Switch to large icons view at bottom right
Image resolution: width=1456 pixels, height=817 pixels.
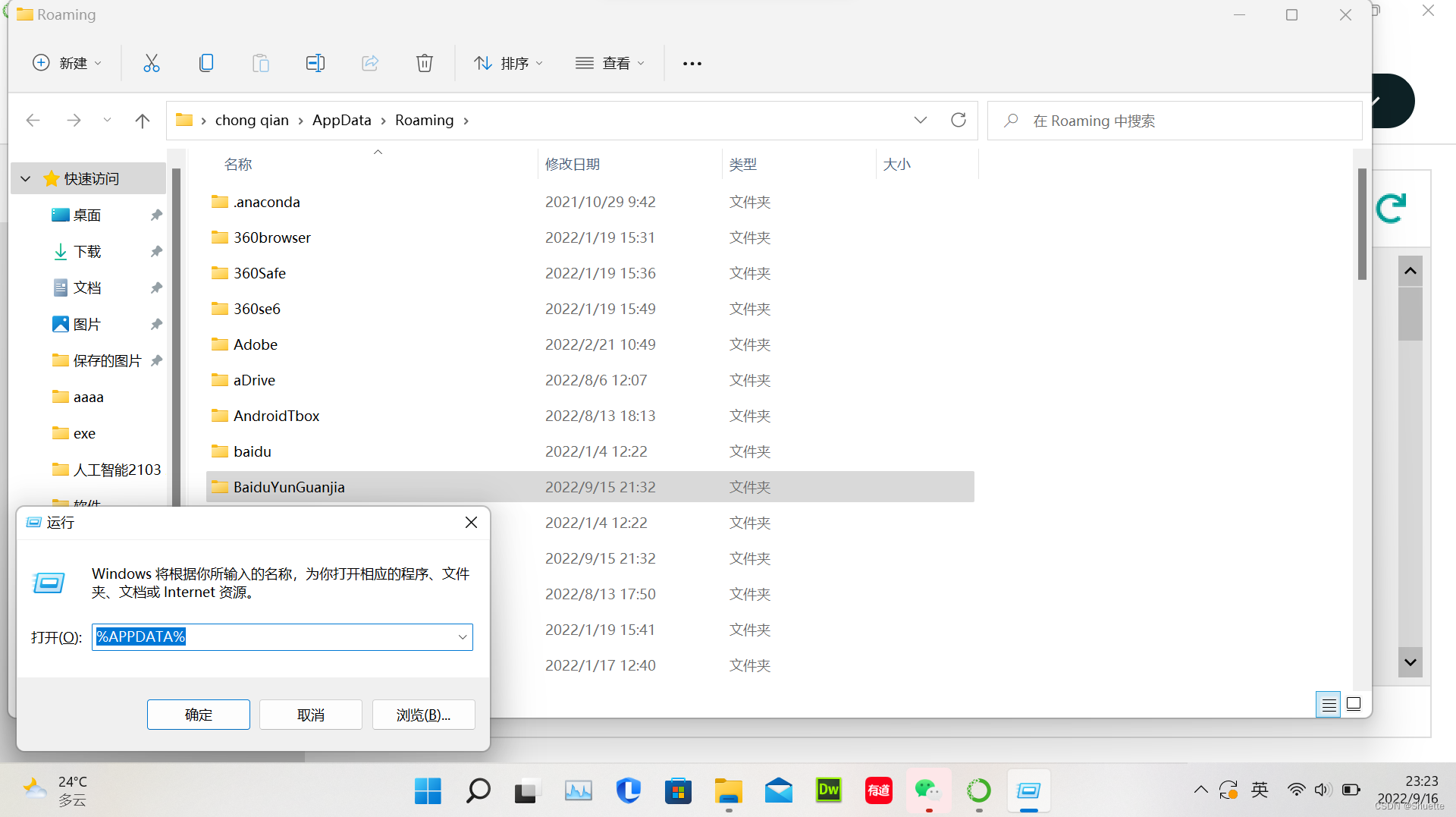[x=1354, y=704]
